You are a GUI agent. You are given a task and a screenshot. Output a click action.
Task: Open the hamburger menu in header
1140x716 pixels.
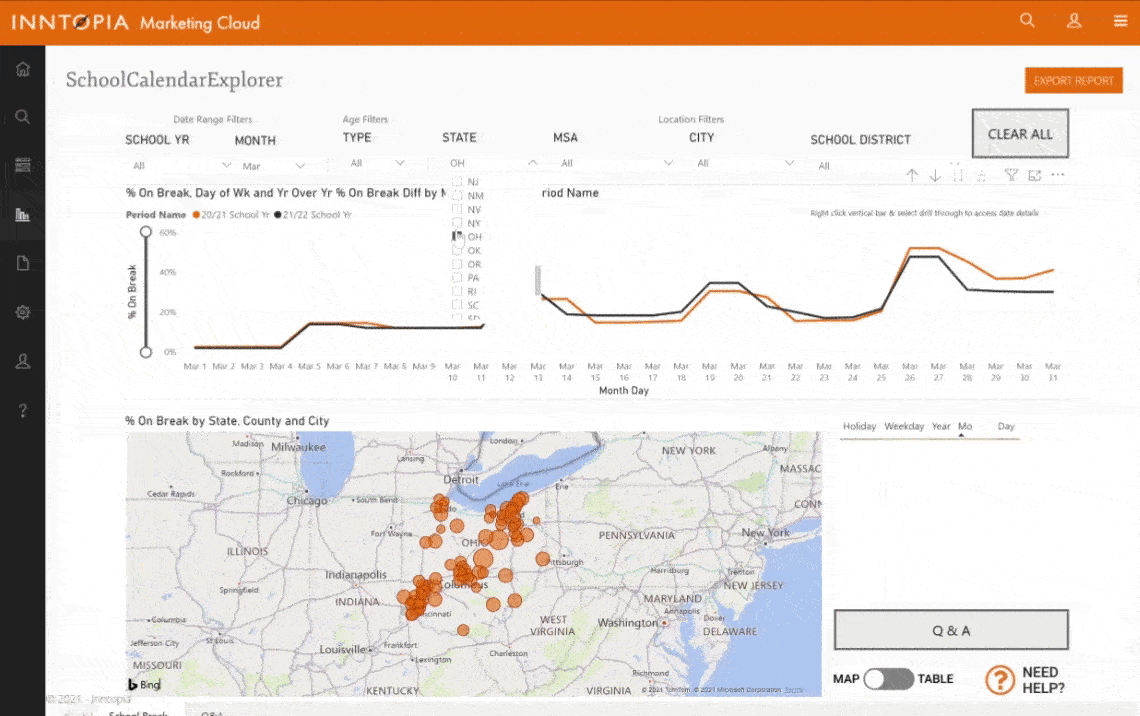tap(1120, 20)
